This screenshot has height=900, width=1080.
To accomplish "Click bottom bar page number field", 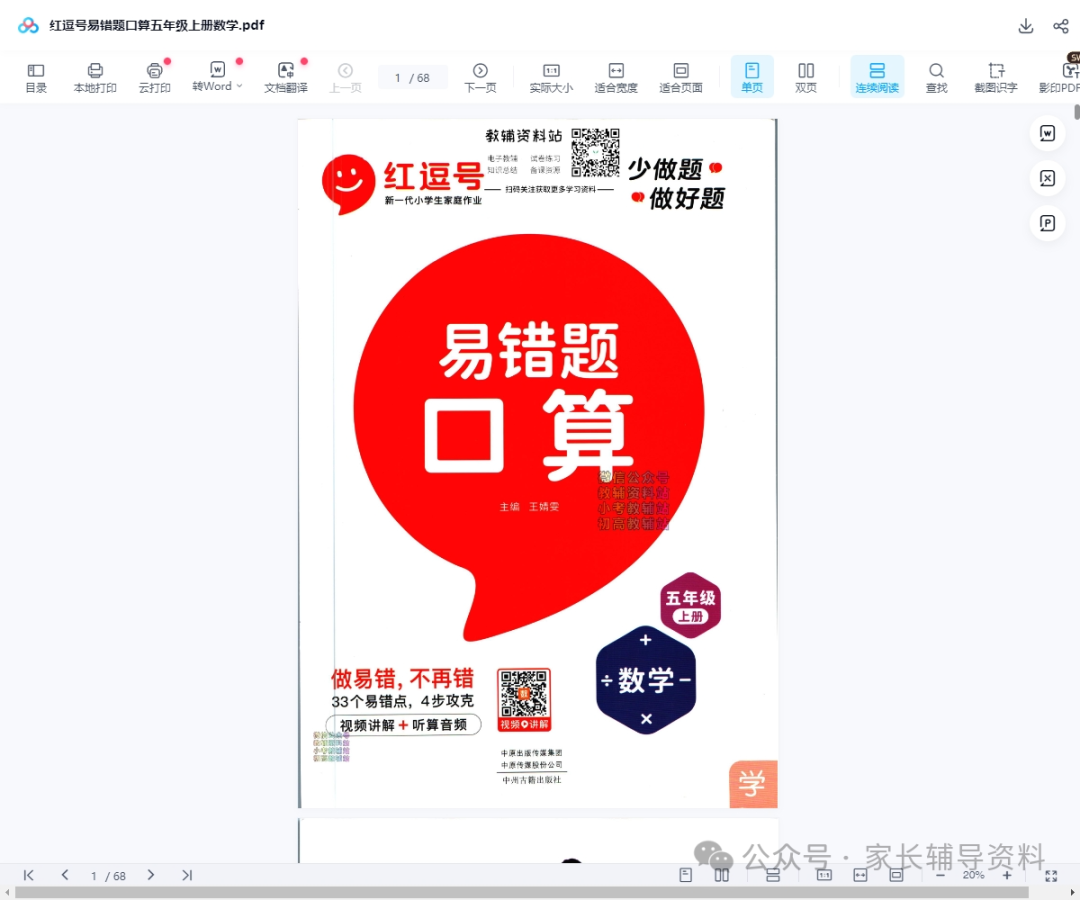I will click(x=108, y=876).
